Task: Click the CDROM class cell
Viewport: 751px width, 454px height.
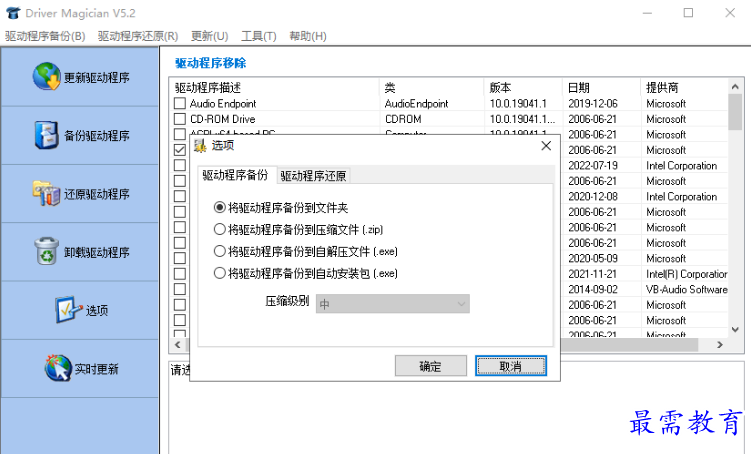Action: (403, 119)
